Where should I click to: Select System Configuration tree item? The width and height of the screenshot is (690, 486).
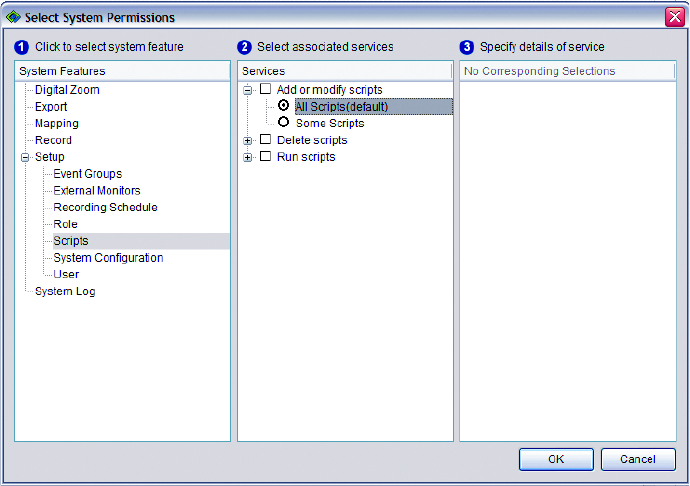(x=108, y=258)
